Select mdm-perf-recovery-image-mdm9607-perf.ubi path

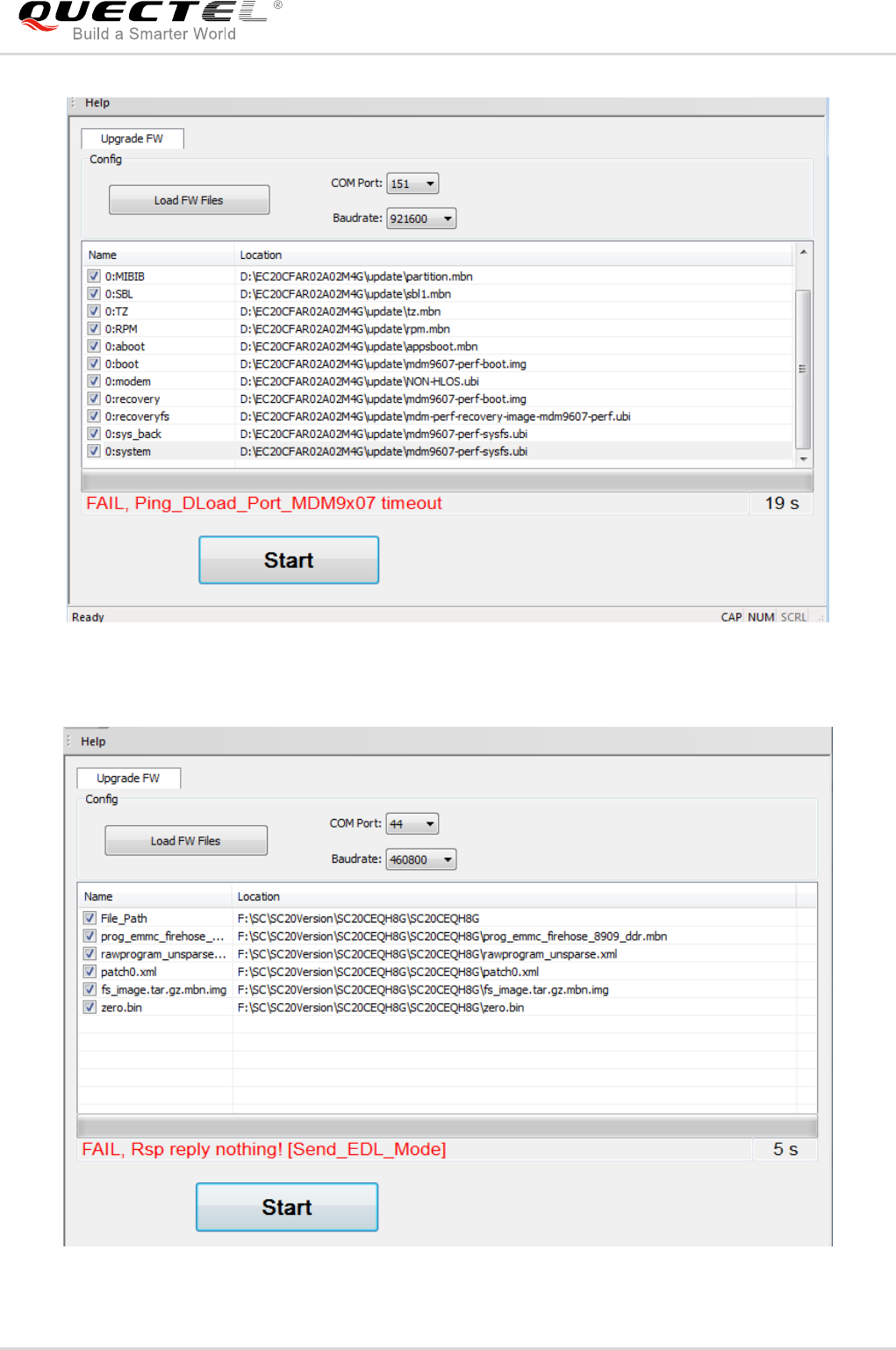(435, 417)
